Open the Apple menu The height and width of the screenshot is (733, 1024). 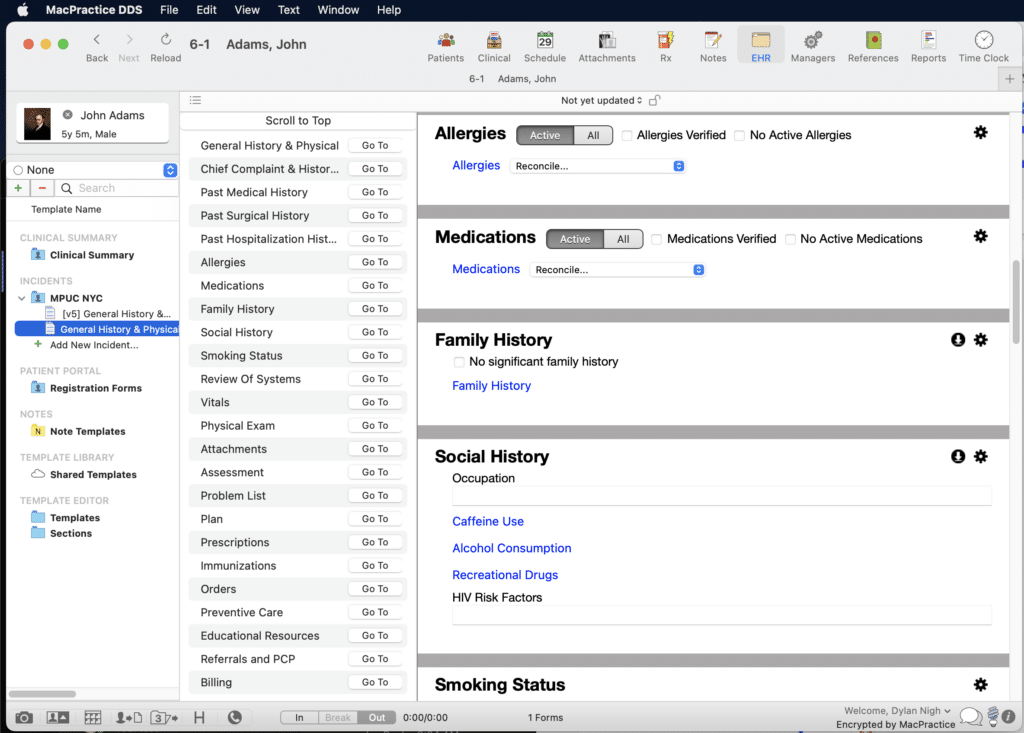tap(23, 10)
